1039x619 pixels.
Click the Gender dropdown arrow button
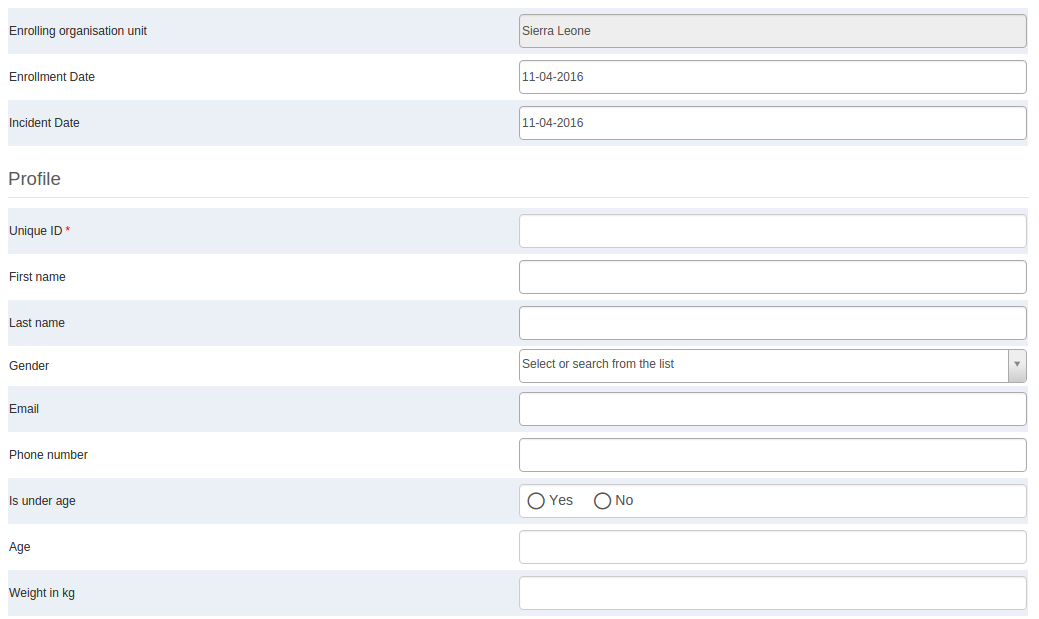click(1017, 365)
